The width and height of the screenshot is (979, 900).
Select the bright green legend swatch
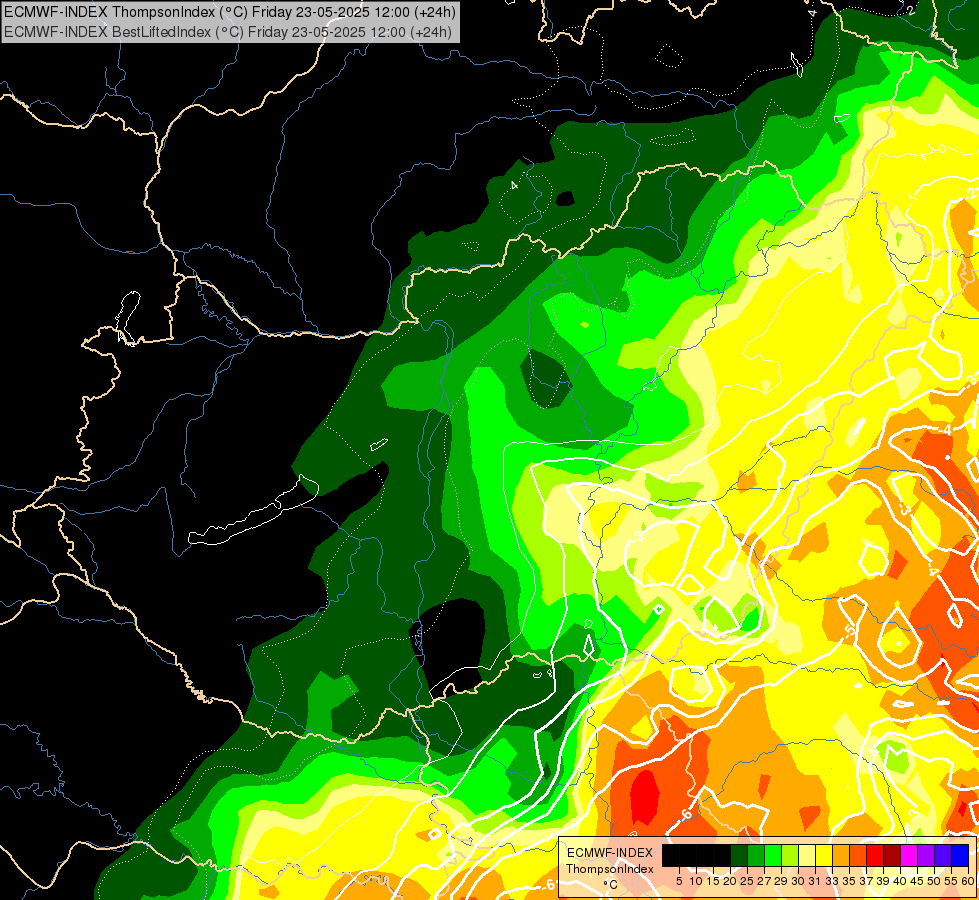coord(772,856)
